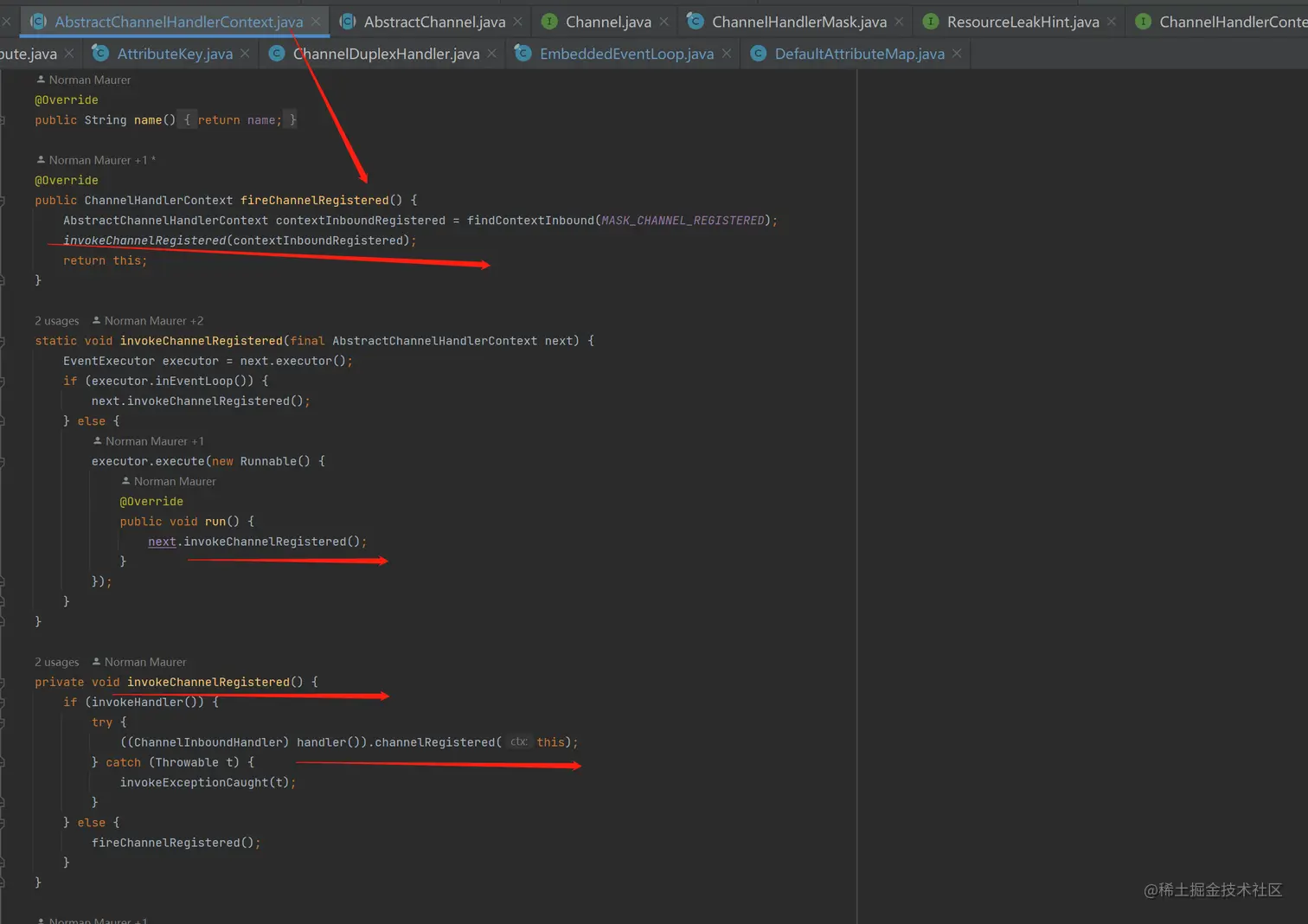The width and height of the screenshot is (1308, 924).
Task: Collapse private void invokeChannelRegistered() in gutter
Action: pos(3,683)
